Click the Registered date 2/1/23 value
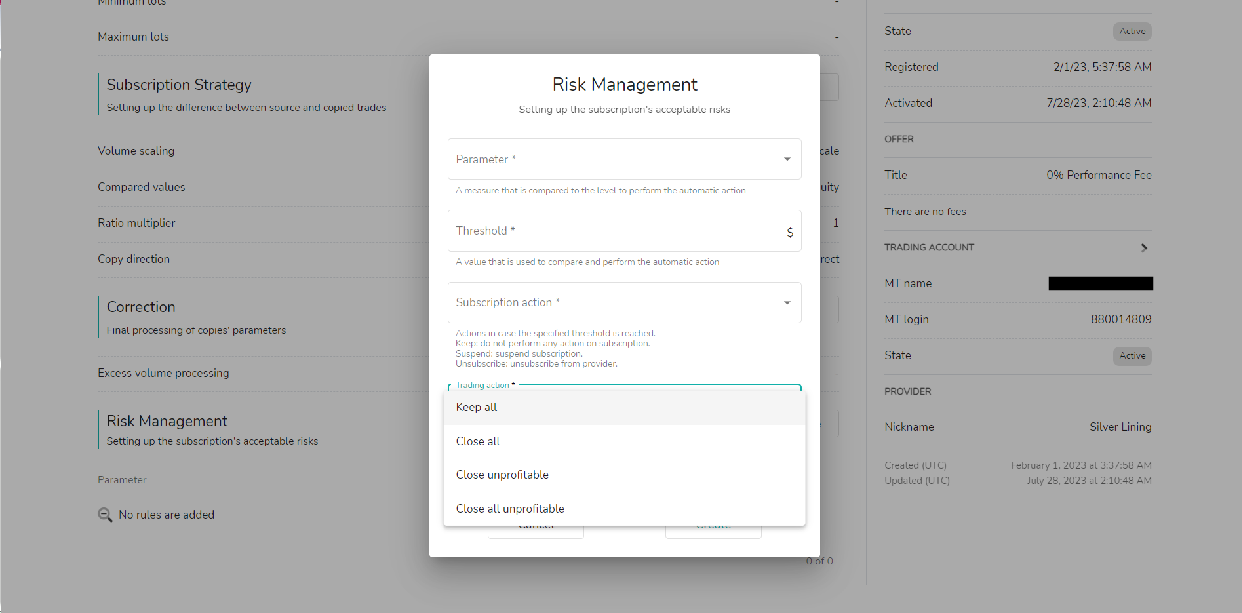This screenshot has height=613, width=1242. tap(1102, 67)
